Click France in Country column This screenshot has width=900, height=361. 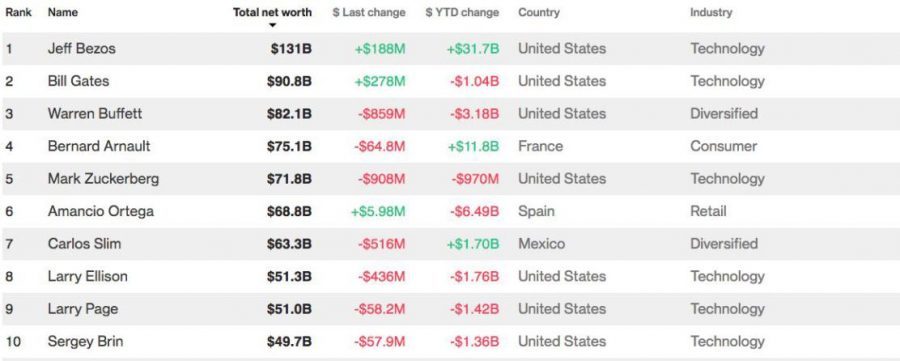point(540,146)
